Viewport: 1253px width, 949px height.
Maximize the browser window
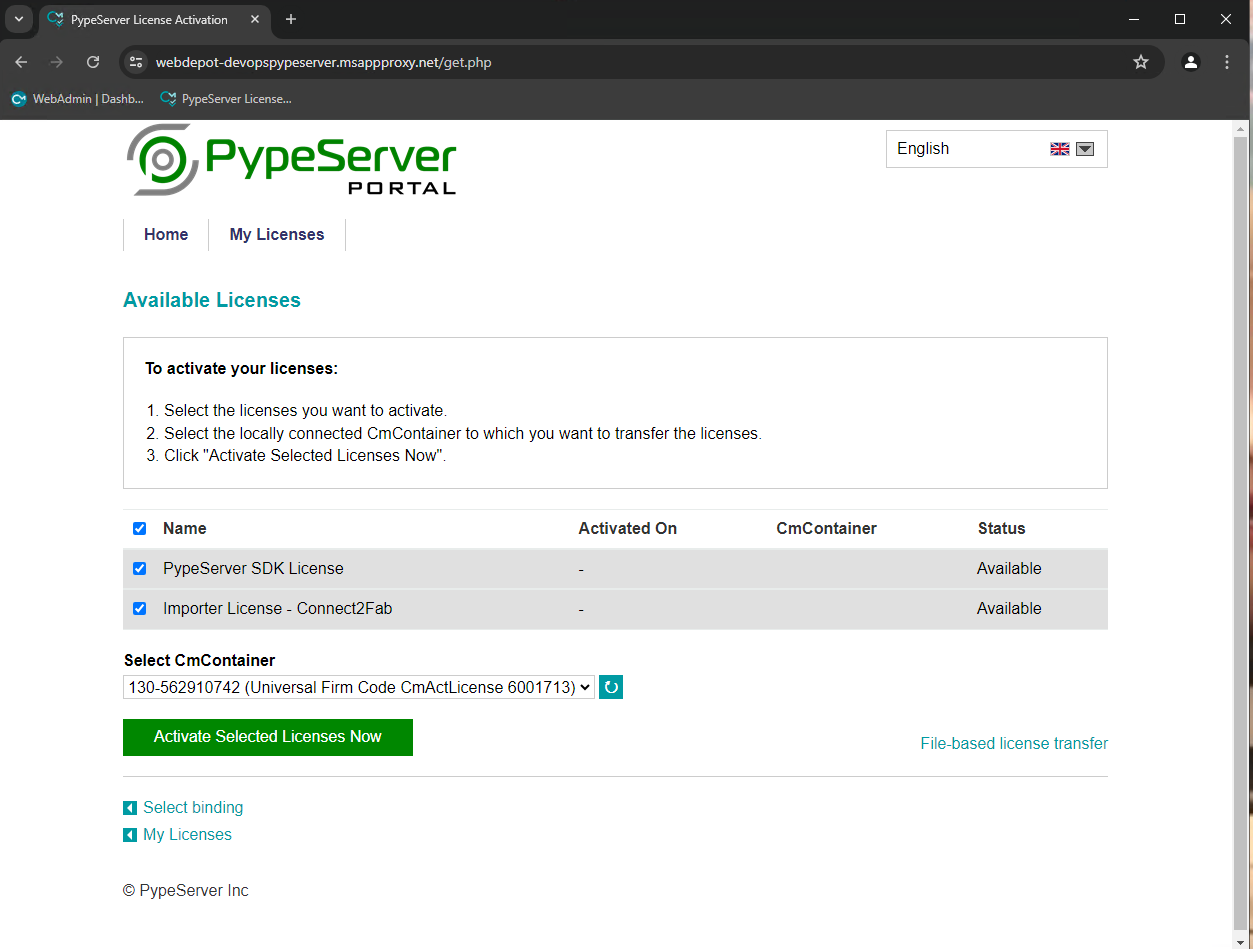[x=1180, y=19]
